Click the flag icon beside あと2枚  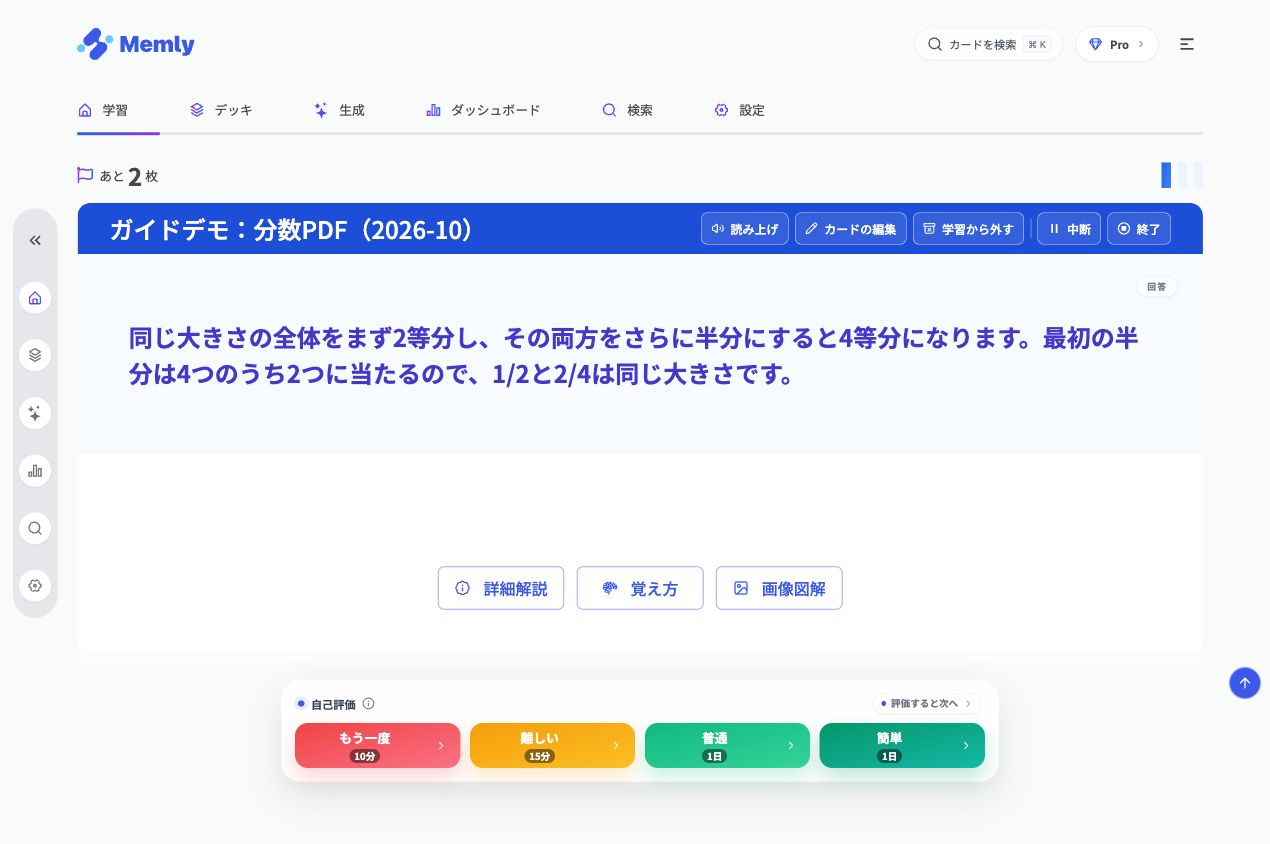tap(85, 175)
